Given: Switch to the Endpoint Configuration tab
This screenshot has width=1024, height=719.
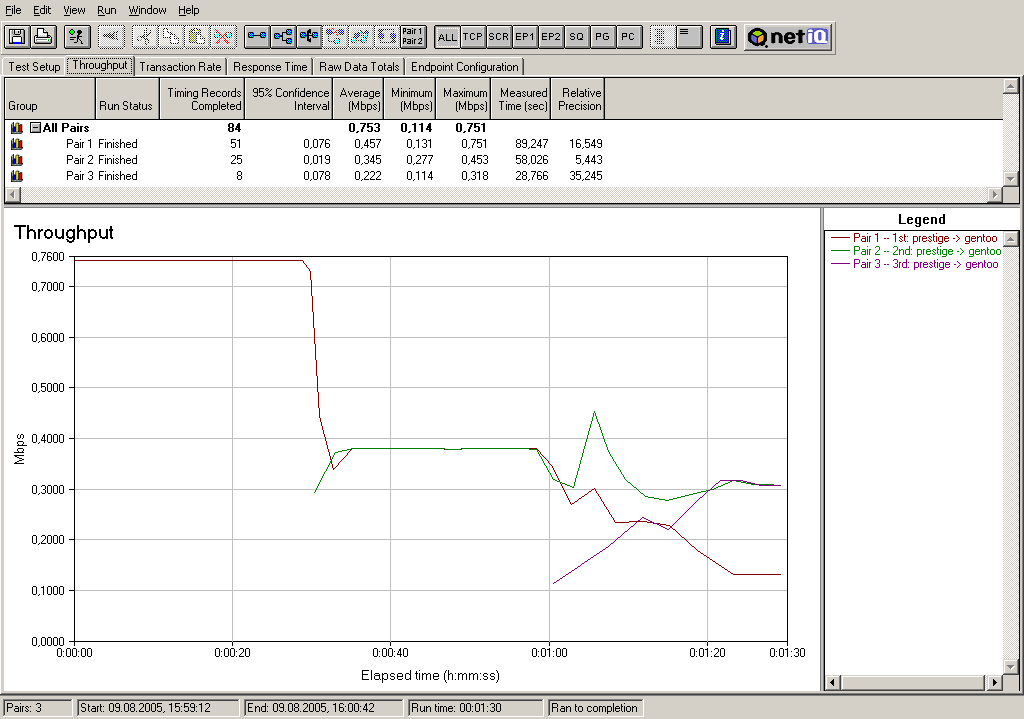Looking at the screenshot, I should 464,67.
